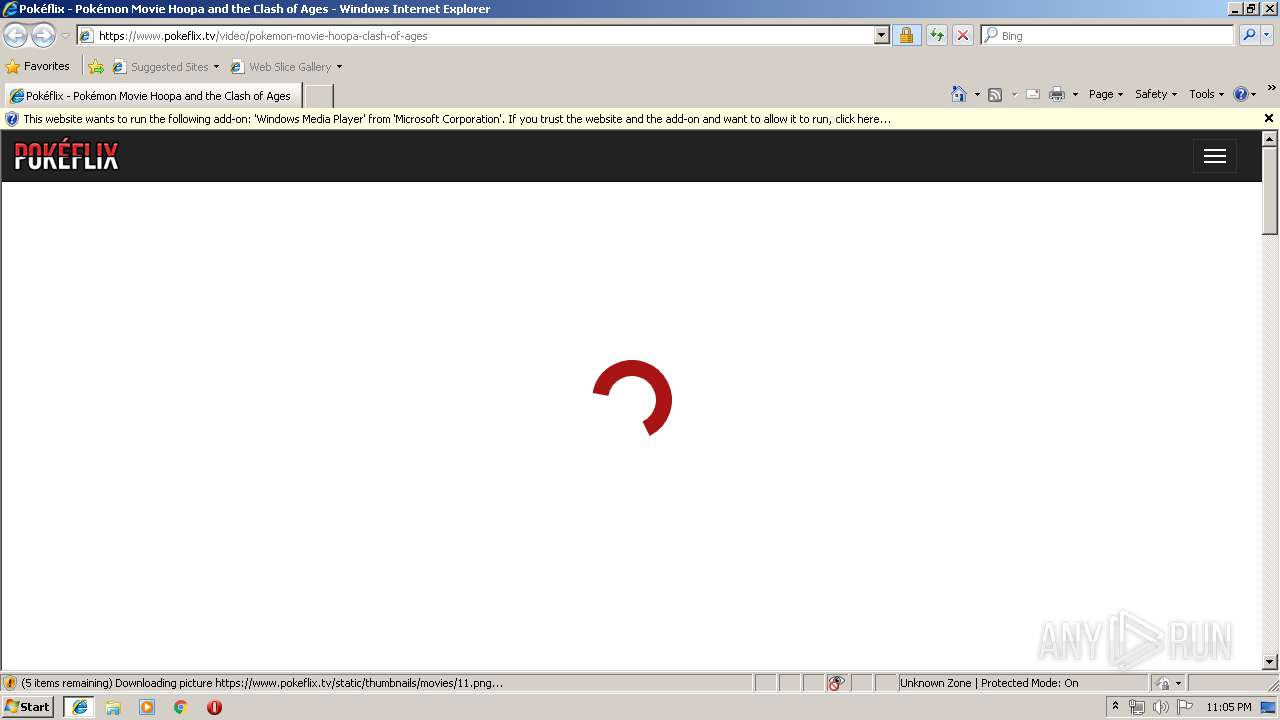Viewport: 1280px width, 720px height.
Task: Open a new blank tab
Action: (x=318, y=96)
